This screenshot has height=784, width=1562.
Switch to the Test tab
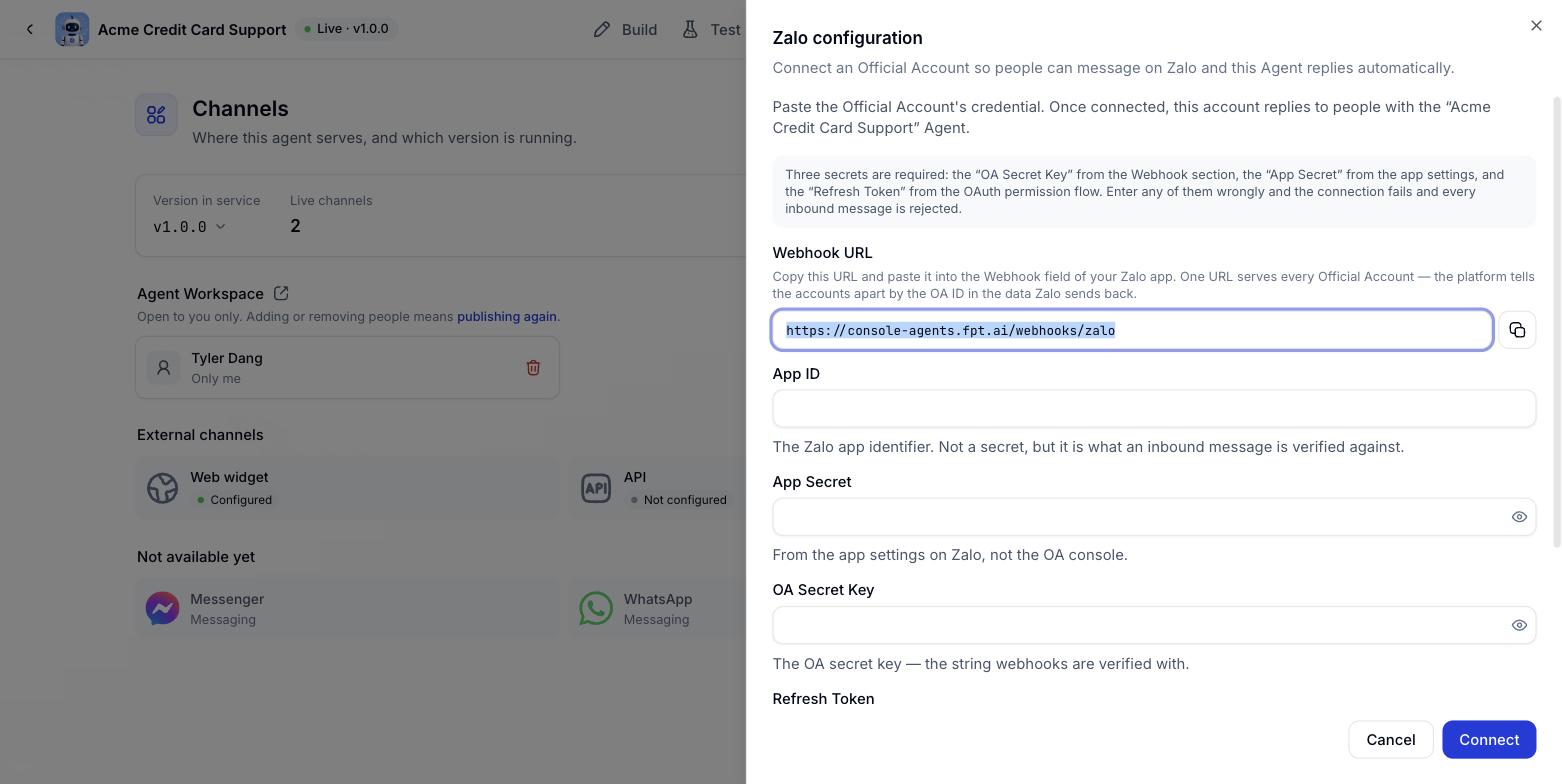(x=711, y=29)
